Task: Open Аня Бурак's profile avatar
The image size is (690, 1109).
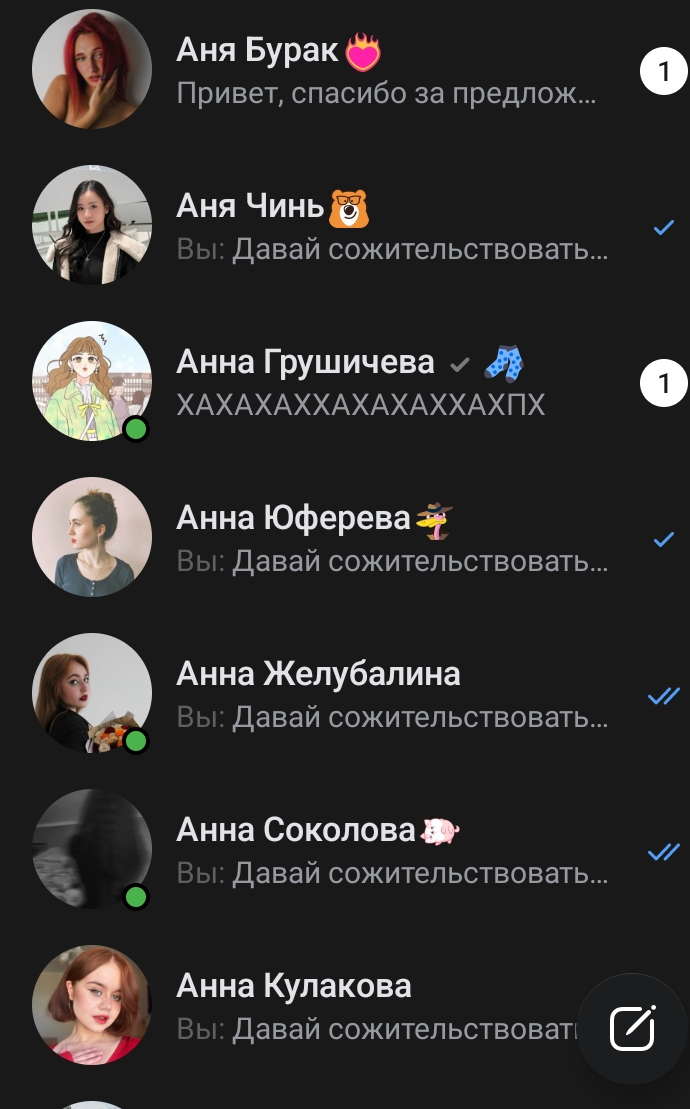Action: (92, 69)
